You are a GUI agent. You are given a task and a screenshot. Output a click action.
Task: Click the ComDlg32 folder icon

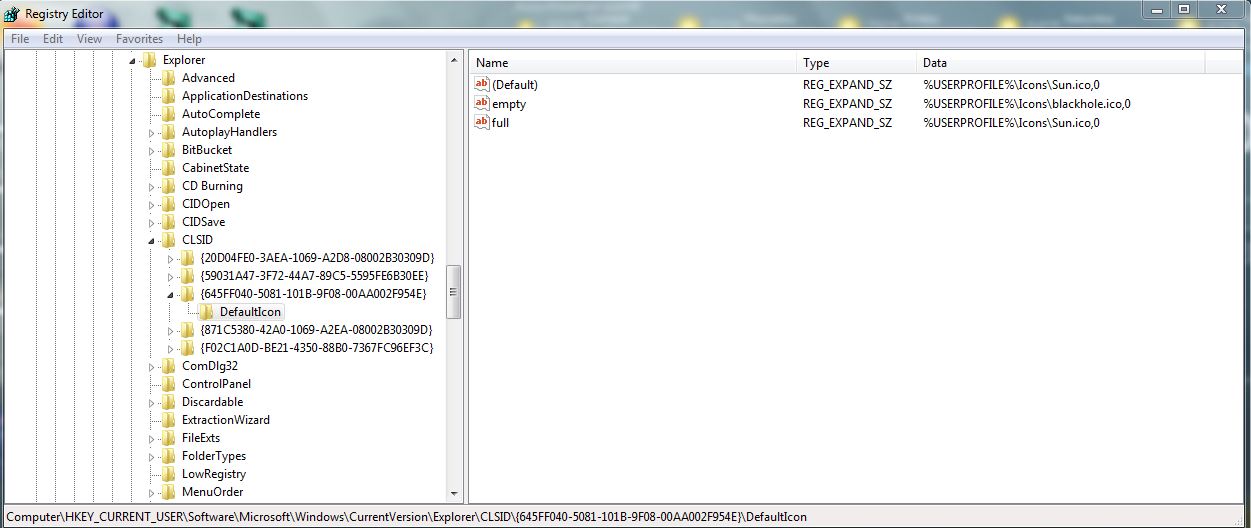(169, 366)
